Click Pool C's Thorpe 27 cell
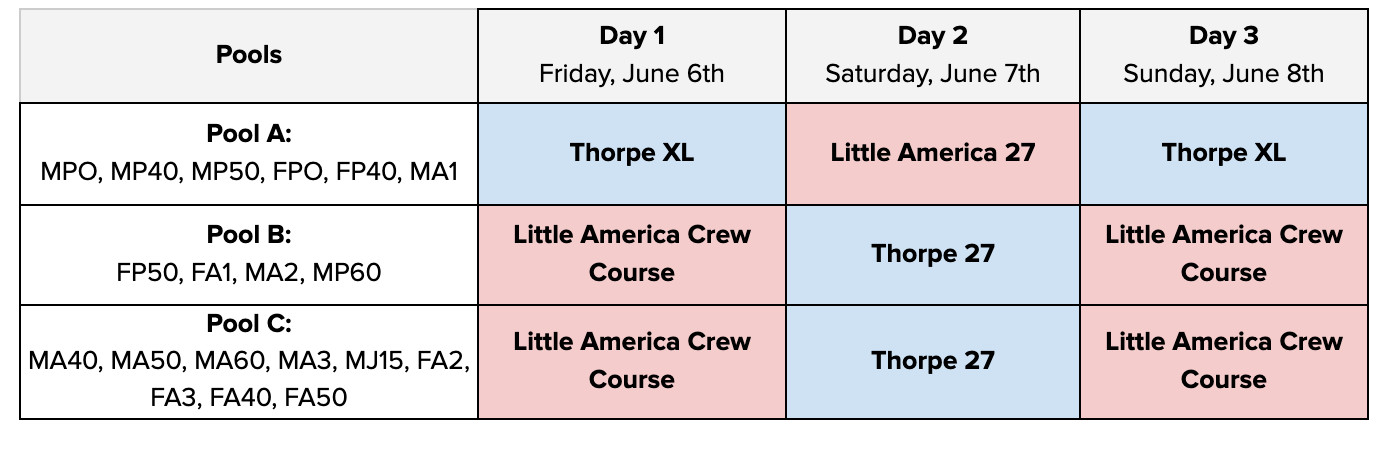The width and height of the screenshot is (1388, 462). [x=932, y=360]
